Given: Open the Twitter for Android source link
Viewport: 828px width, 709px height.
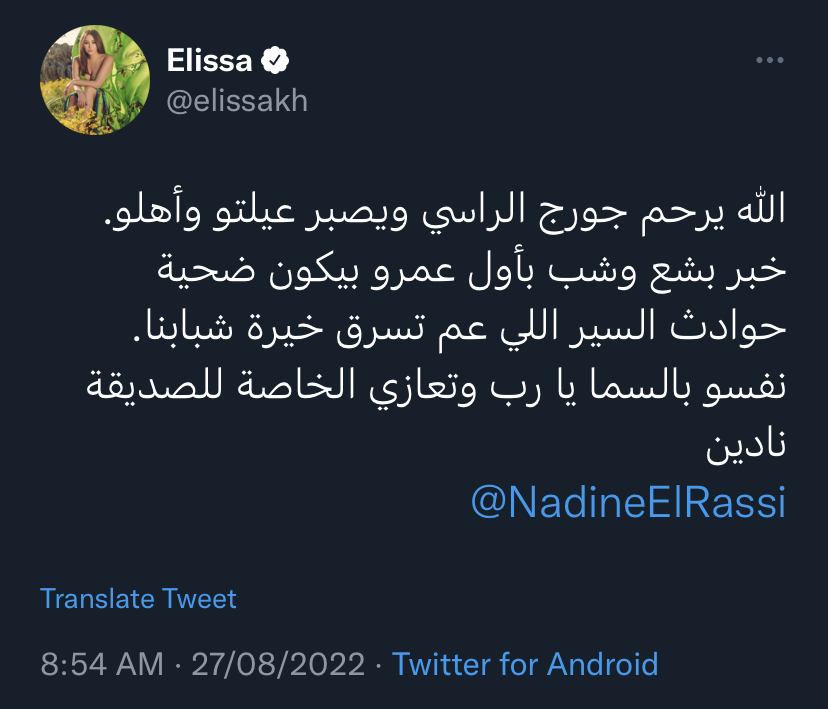Looking at the screenshot, I should pos(525,664).
